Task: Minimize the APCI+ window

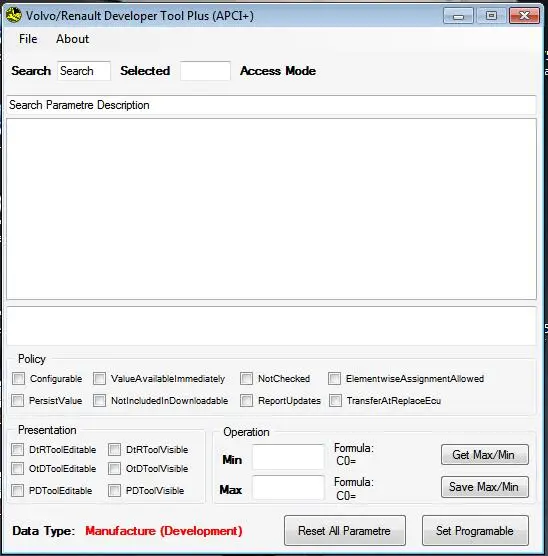Action: [x=458, y=16]
